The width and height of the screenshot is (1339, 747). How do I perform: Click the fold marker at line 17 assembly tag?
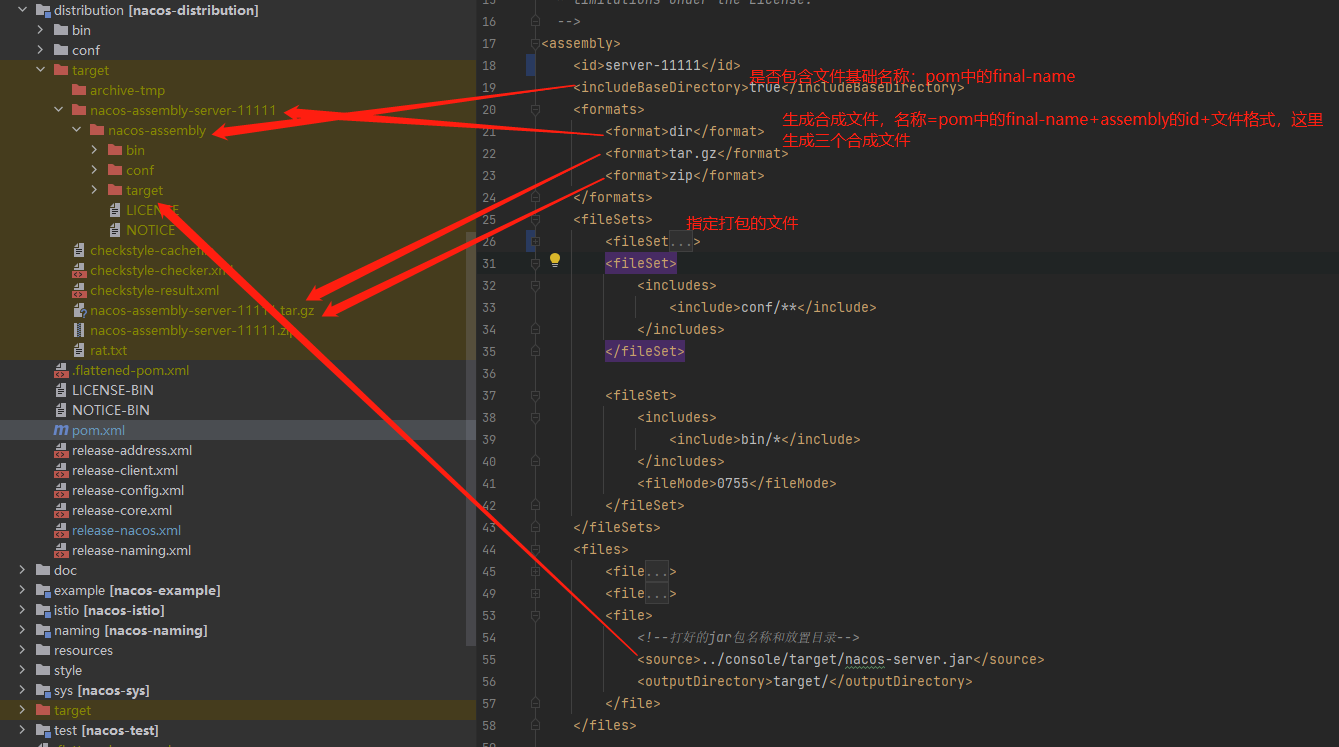536,43
